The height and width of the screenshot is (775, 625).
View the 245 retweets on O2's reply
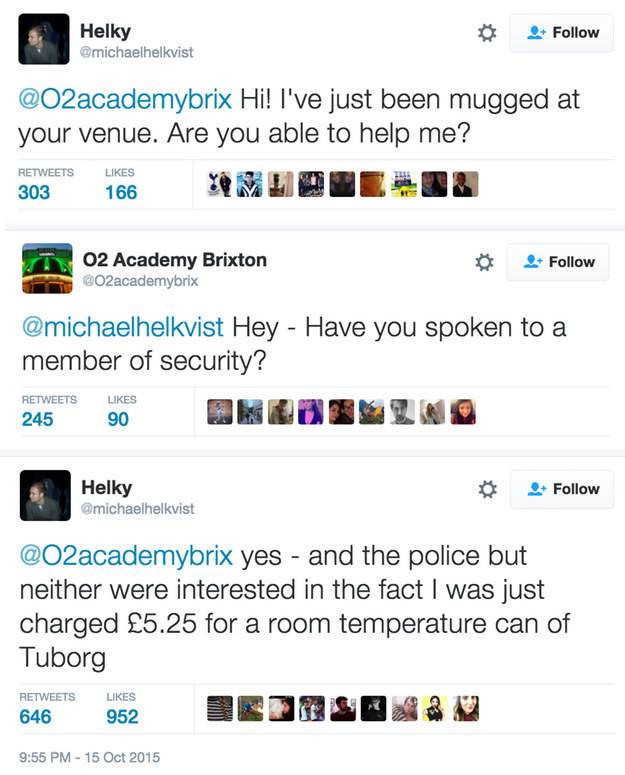tap(38, 419)
